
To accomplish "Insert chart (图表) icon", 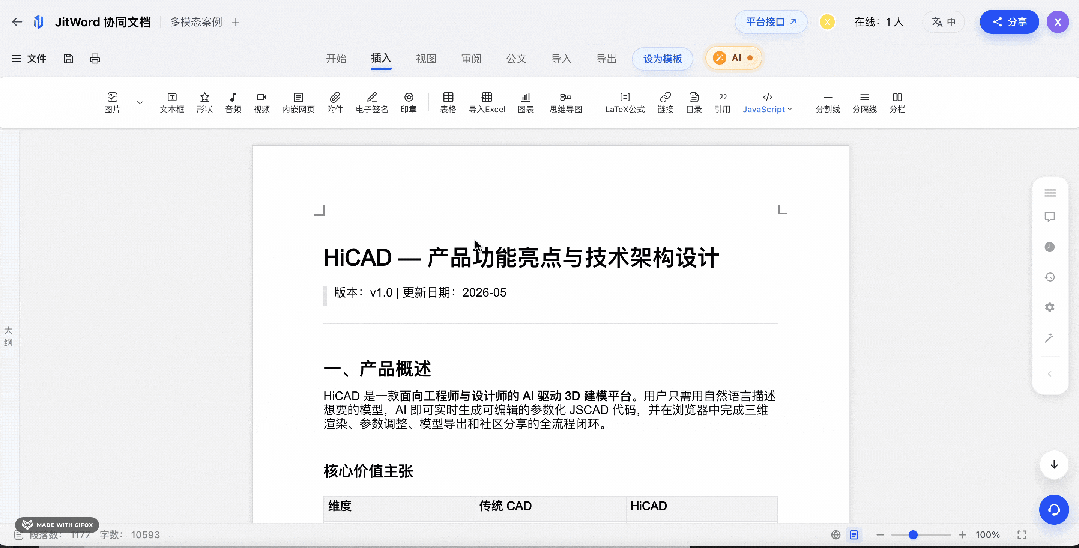I will tap(526, 97).
